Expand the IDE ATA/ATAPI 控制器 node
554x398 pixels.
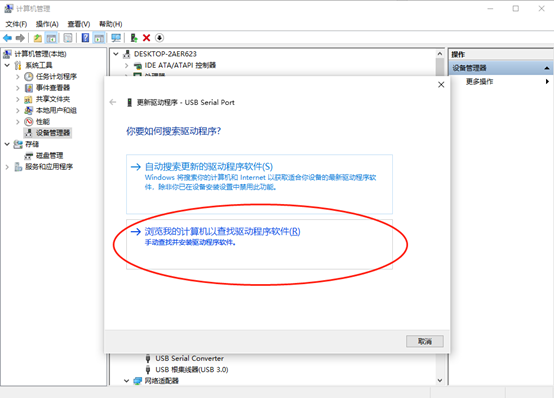[126, 65]
